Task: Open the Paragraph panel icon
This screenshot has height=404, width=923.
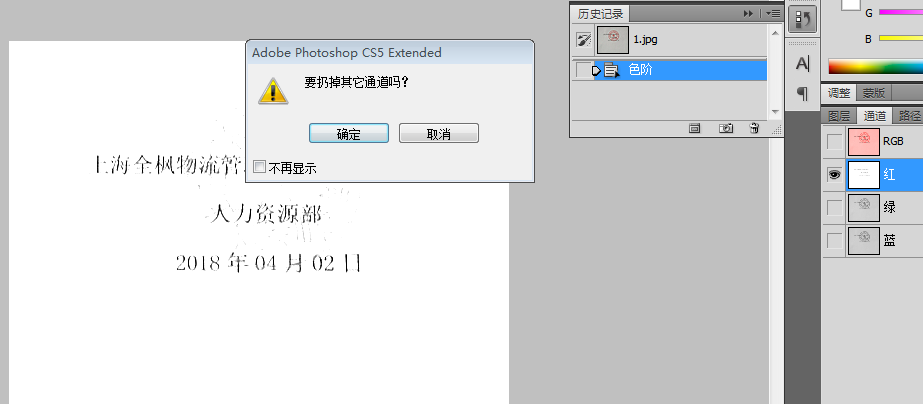Action: [802, 92]
